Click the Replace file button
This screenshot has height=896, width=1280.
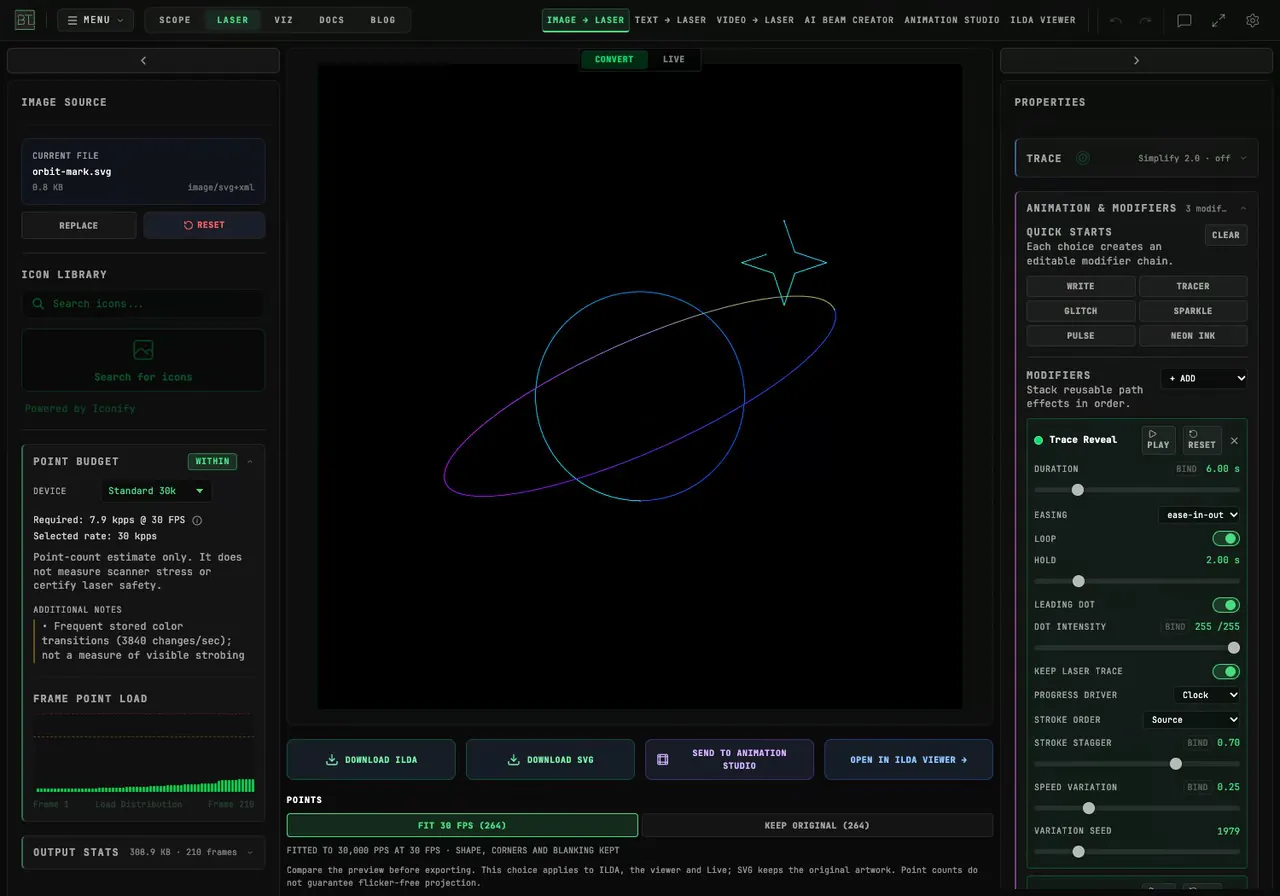coord(79,225)
